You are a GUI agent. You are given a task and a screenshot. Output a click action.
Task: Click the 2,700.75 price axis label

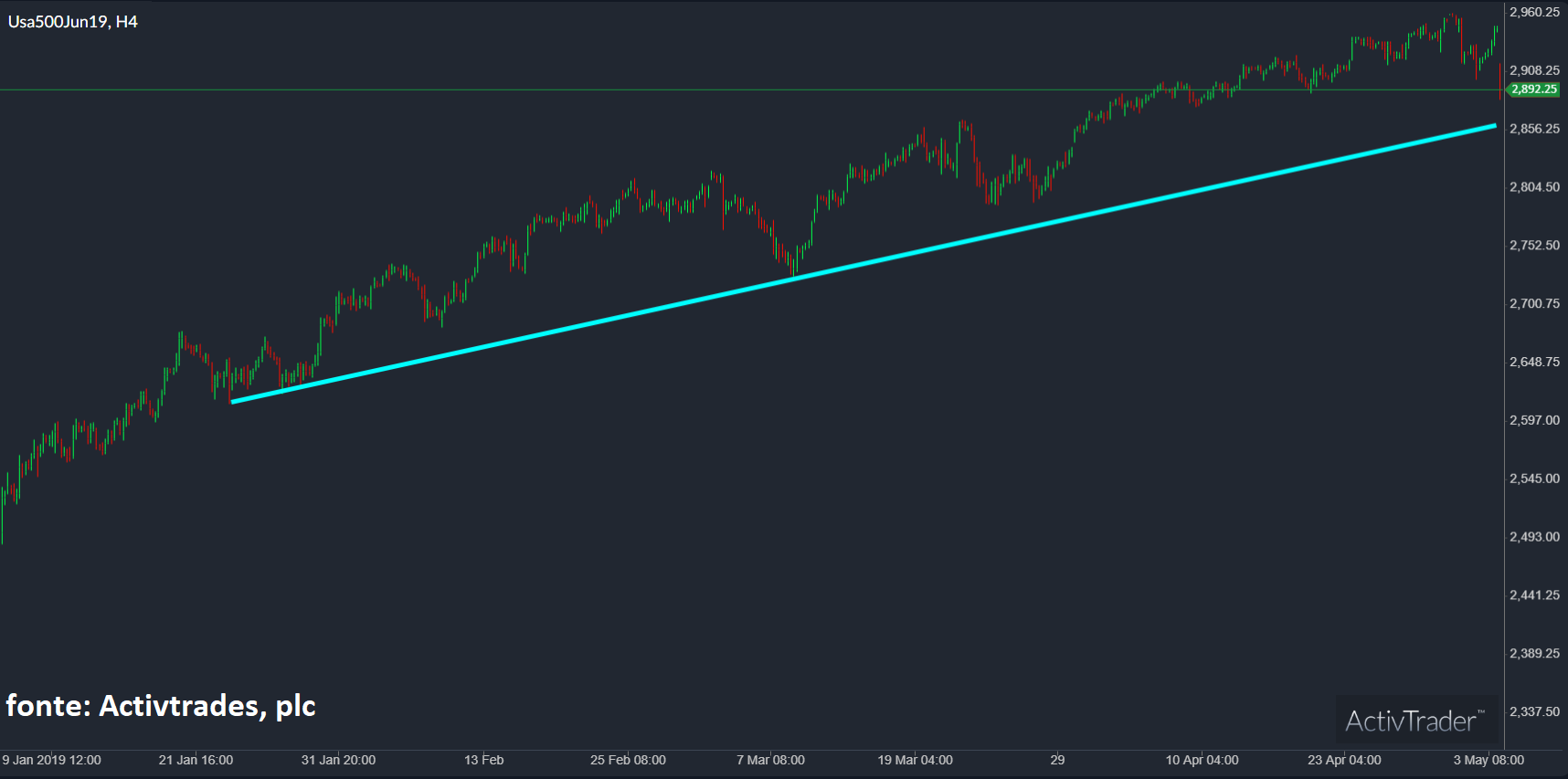coord(1534,304)
